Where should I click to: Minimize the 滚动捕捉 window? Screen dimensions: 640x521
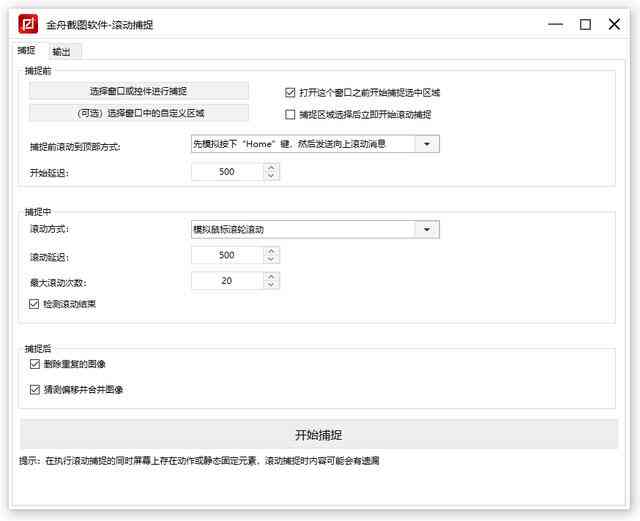point(555,24)
